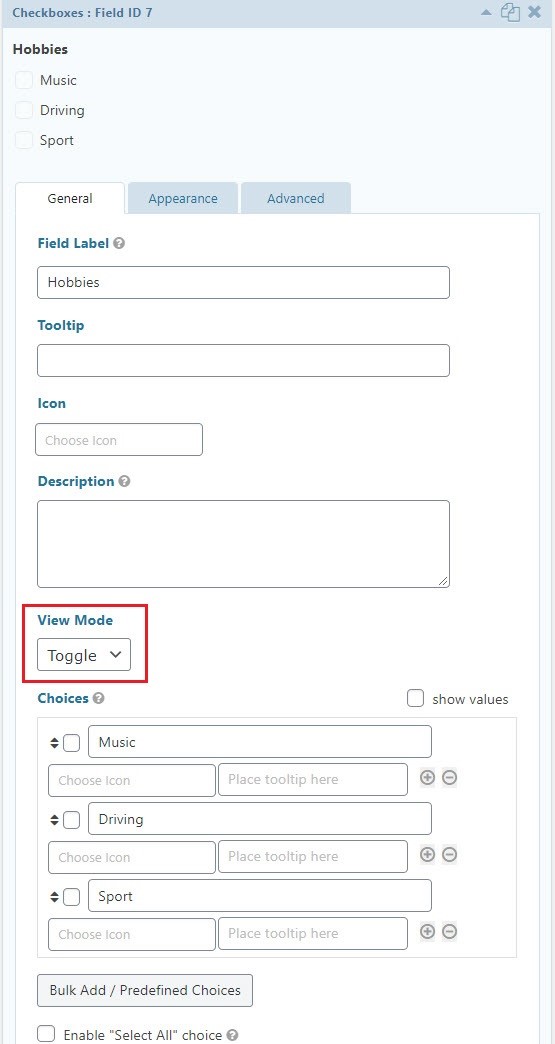The width and height of the screenshot is (555, 1044).
Task: Tick the Driving checkbox in Hobbies preview
Action: (24, 111)
